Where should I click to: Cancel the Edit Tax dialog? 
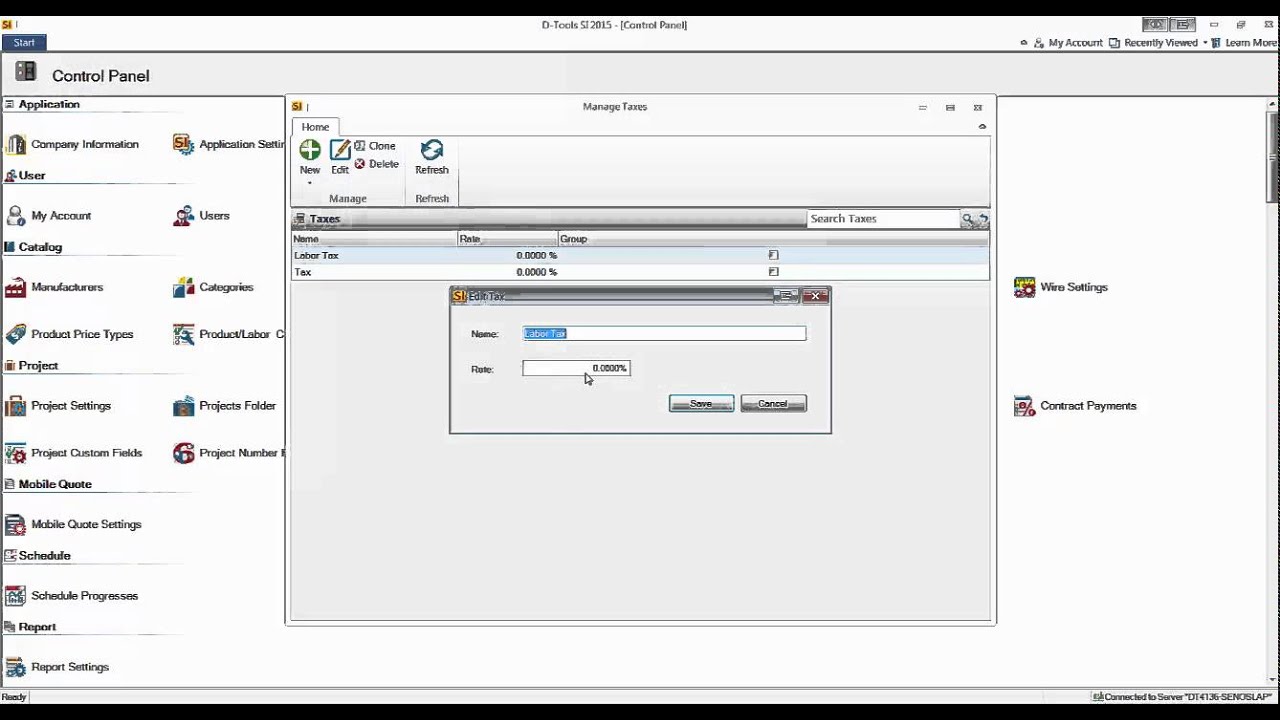coord(773,404)
